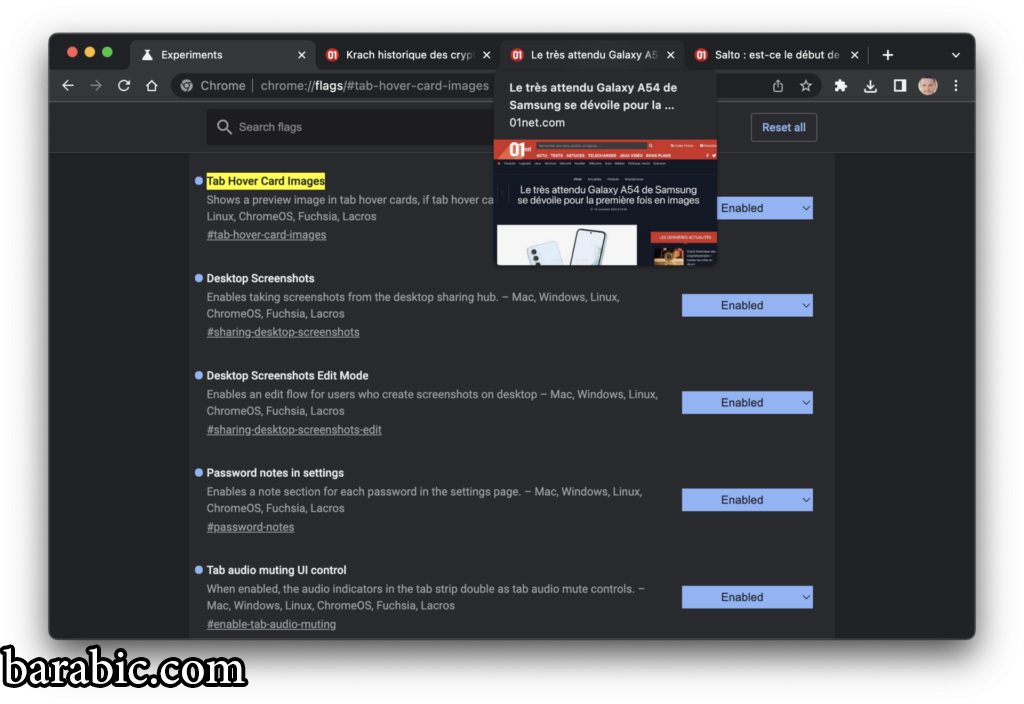1024x704 pixels.
Task: Click the Search flags input field
Action: (350, 127)
